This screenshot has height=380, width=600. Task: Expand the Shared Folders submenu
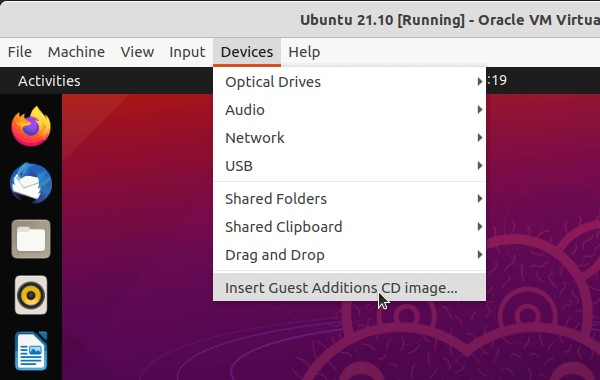350,199
